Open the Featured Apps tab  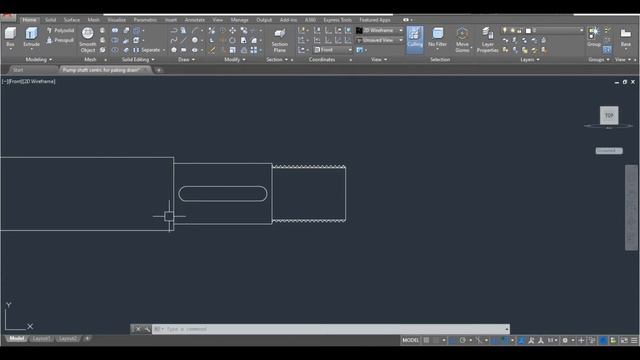[x=375, y=20]
